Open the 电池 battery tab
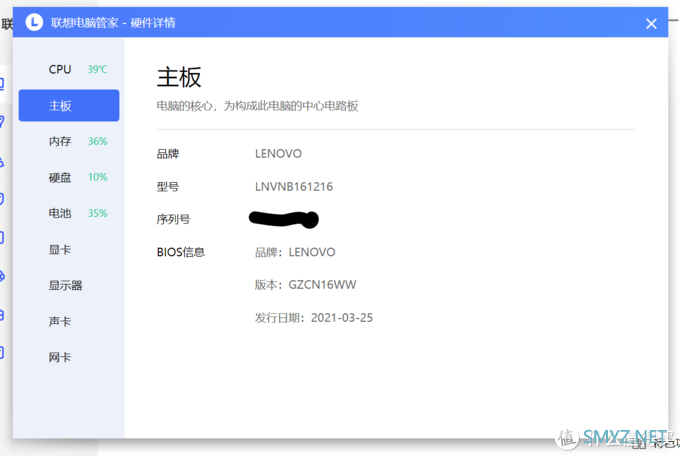The height and width of the screenshot is (456, 680). click(69, 213)
